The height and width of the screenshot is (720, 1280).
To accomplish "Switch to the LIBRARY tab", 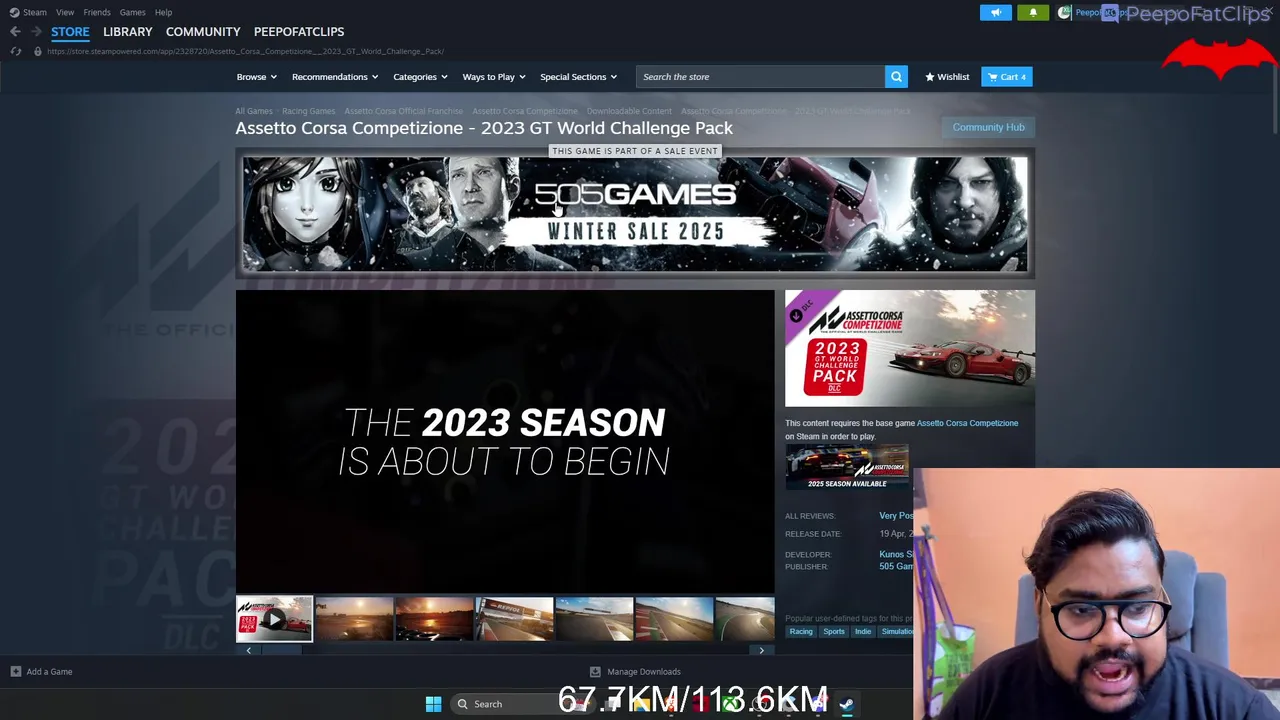I will (x=127, y=32).
